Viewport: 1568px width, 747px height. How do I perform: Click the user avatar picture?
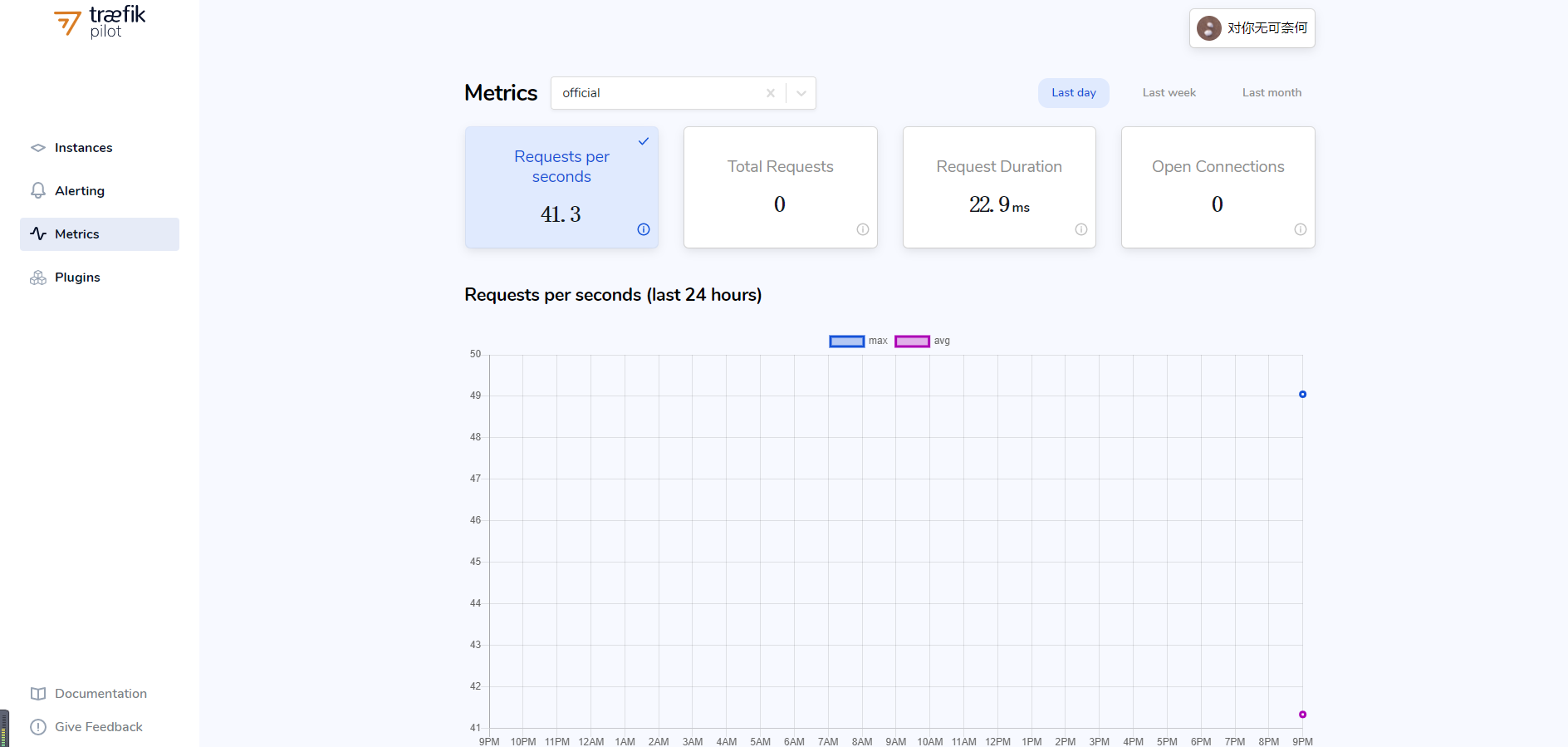tap(1208, 28)
